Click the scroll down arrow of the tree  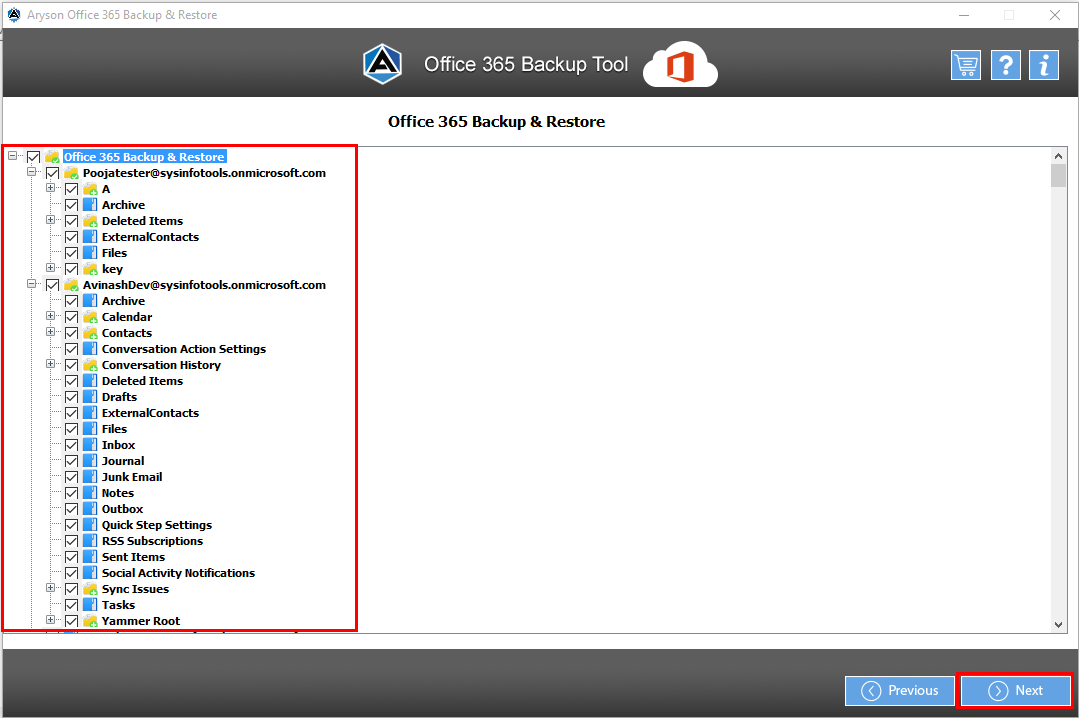pyautogui.click(x=1058, y=625)
